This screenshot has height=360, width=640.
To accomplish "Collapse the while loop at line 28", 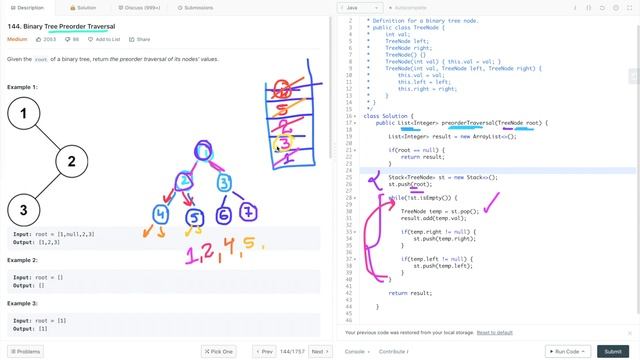I will (355, 198).
